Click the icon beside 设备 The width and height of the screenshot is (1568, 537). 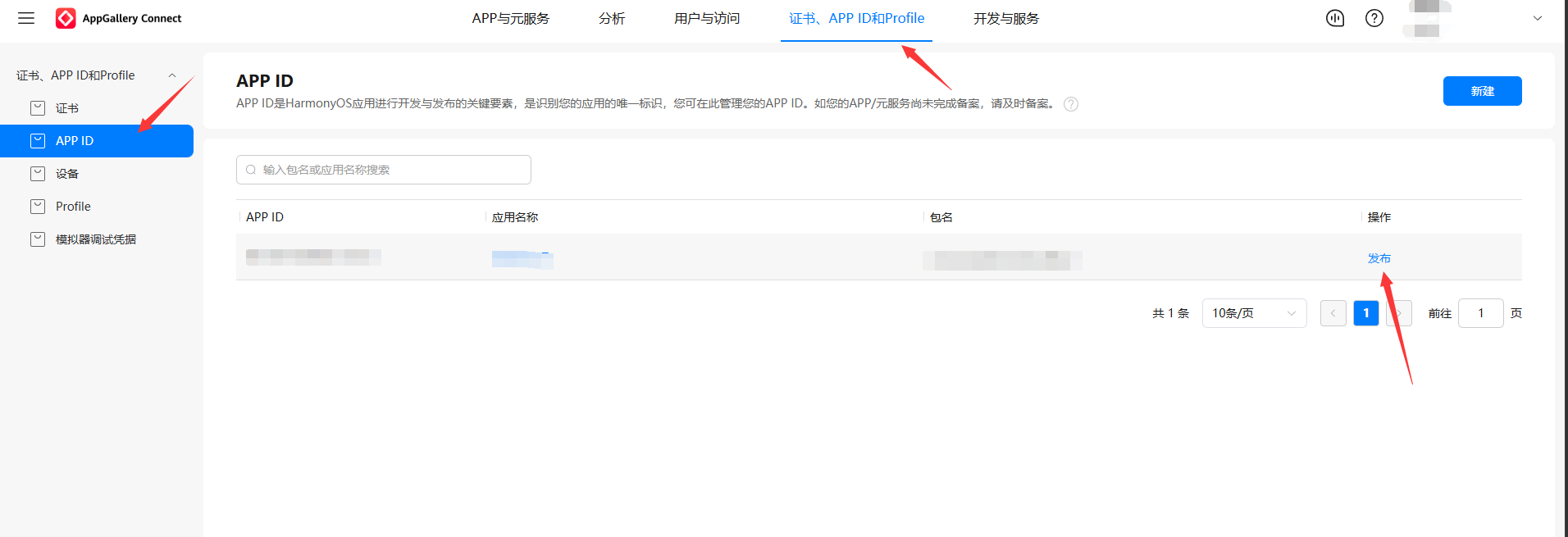tap(38, 174)
